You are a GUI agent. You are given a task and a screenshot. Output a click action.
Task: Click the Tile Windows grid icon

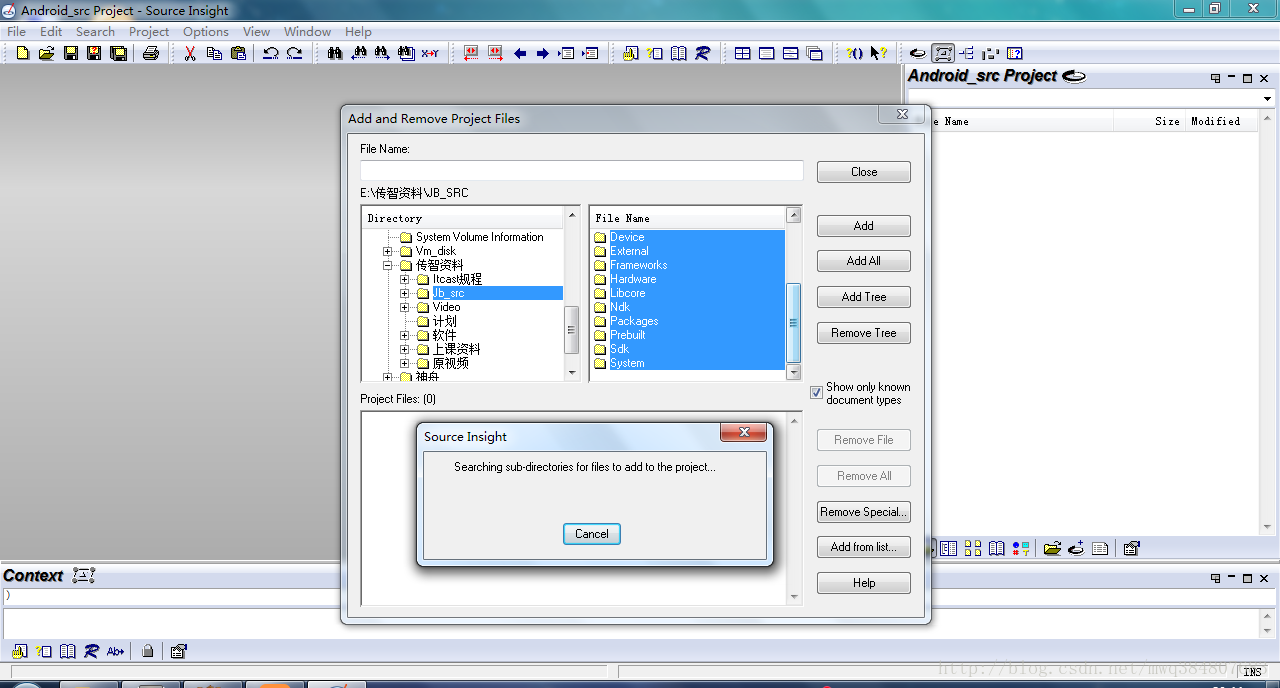pos(743,53)
